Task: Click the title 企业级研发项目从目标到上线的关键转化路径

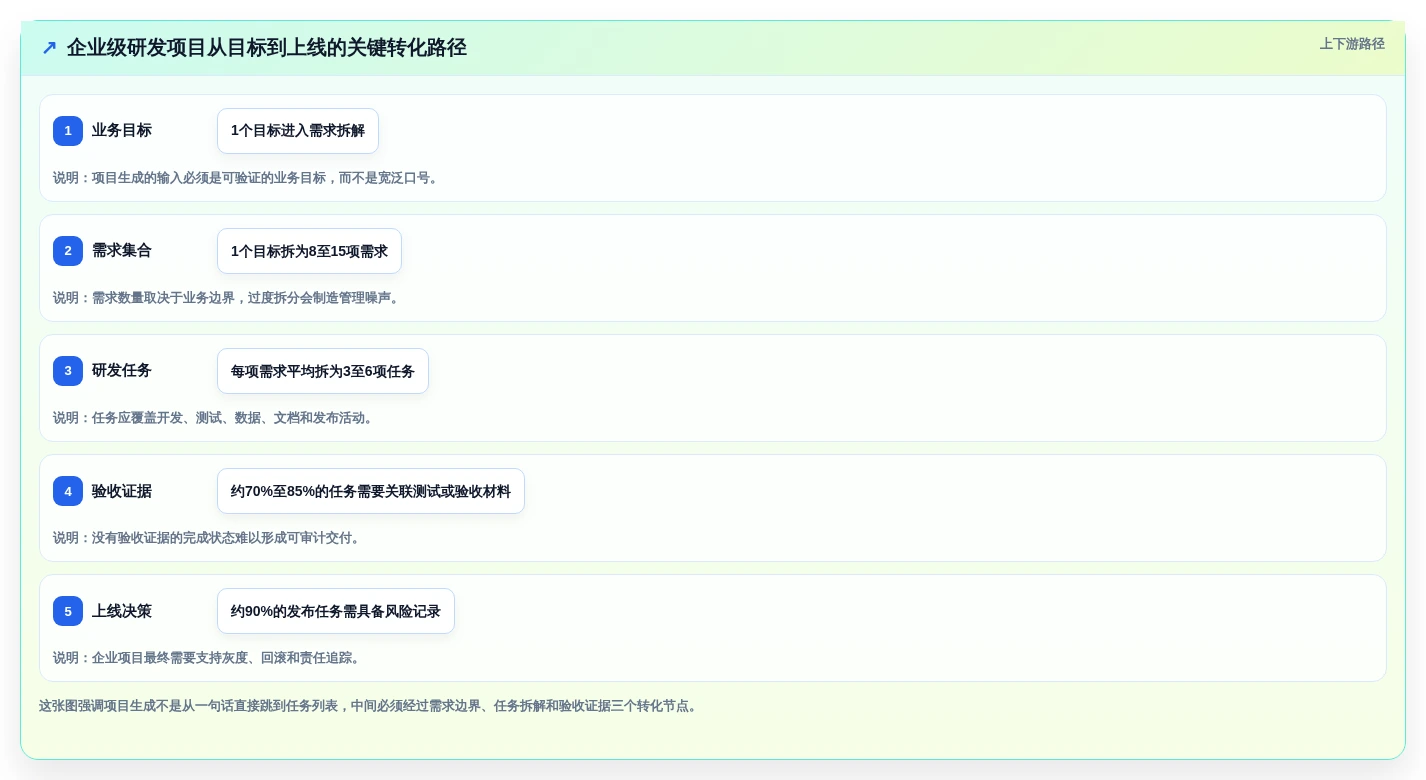Action: pyautogui.click(x=267, y=47)
